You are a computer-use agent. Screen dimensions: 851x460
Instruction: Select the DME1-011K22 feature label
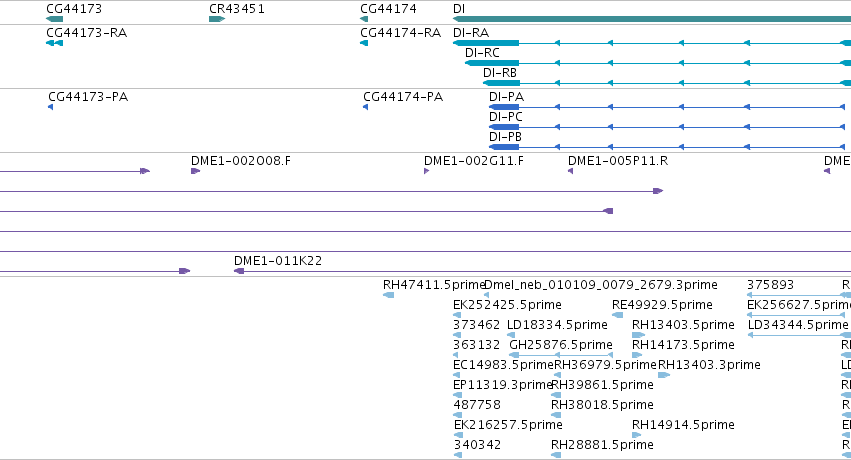pos(278,260)
